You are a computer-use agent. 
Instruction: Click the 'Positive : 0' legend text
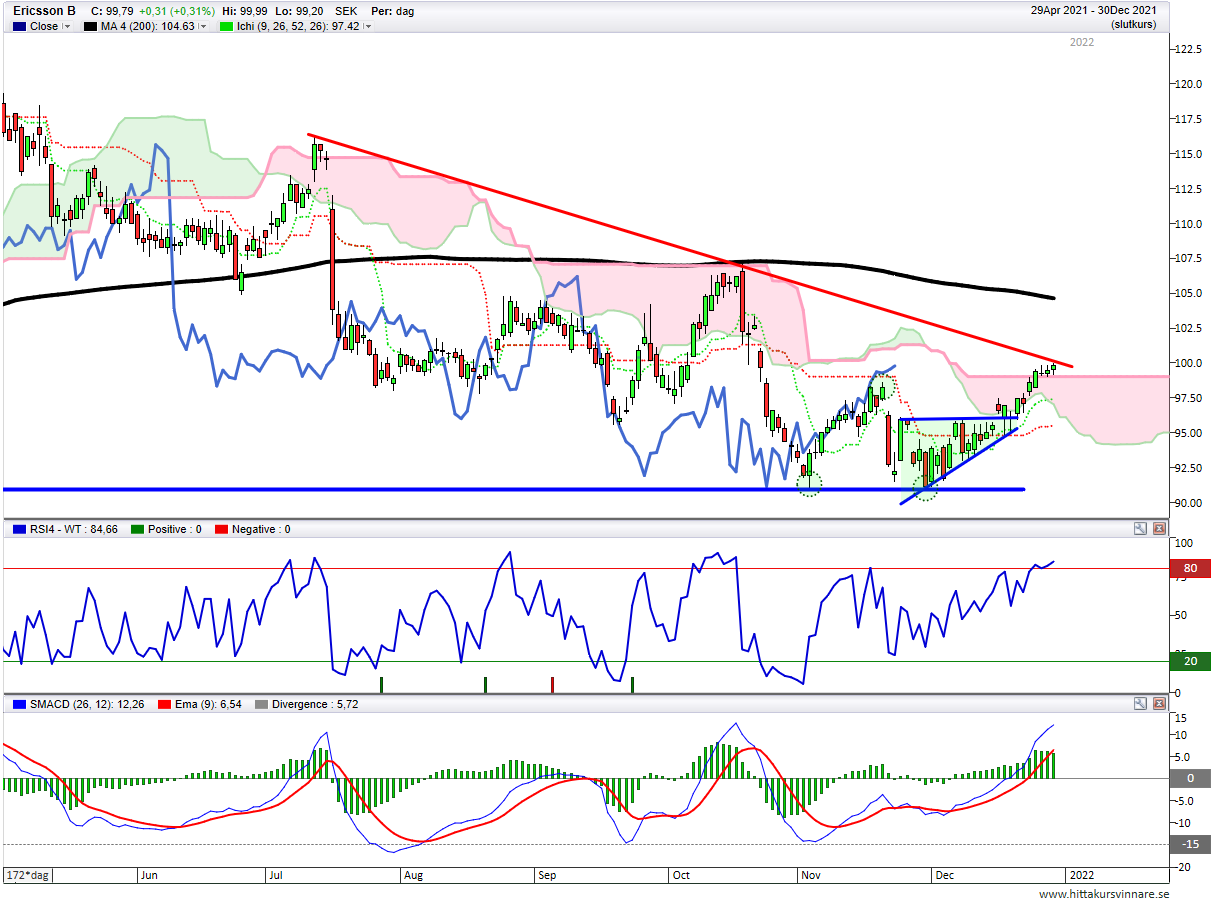coord(175,529)
